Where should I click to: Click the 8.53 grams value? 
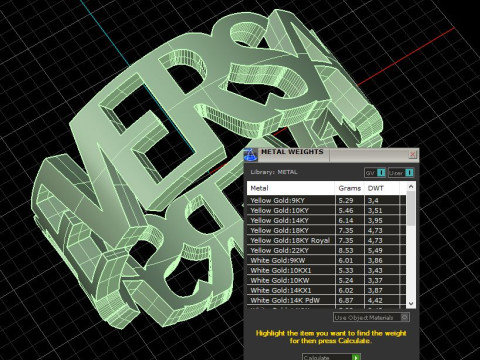[x=346, y=250]
